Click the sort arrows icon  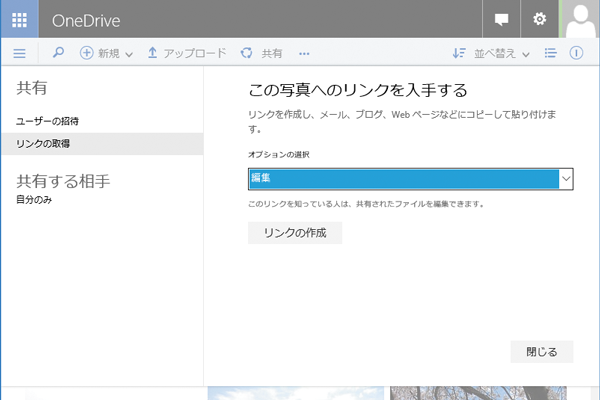(459, 53)
